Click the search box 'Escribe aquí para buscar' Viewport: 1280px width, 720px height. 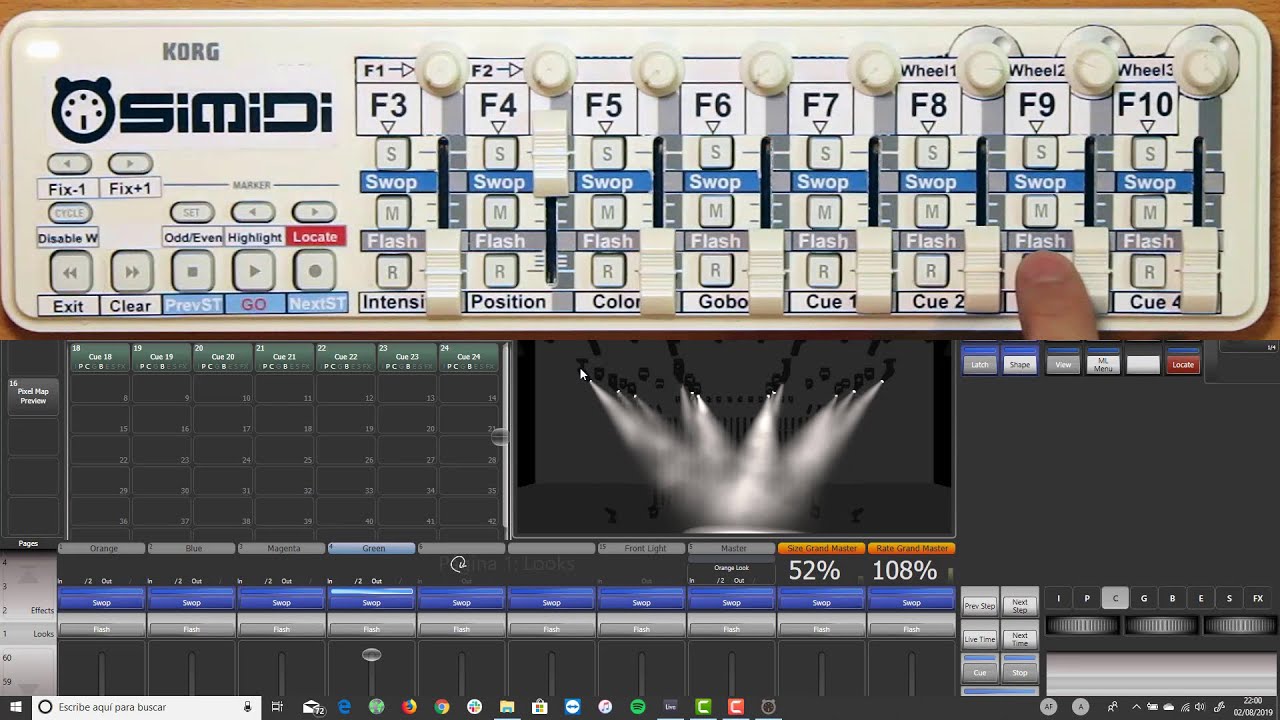(145, 707)
